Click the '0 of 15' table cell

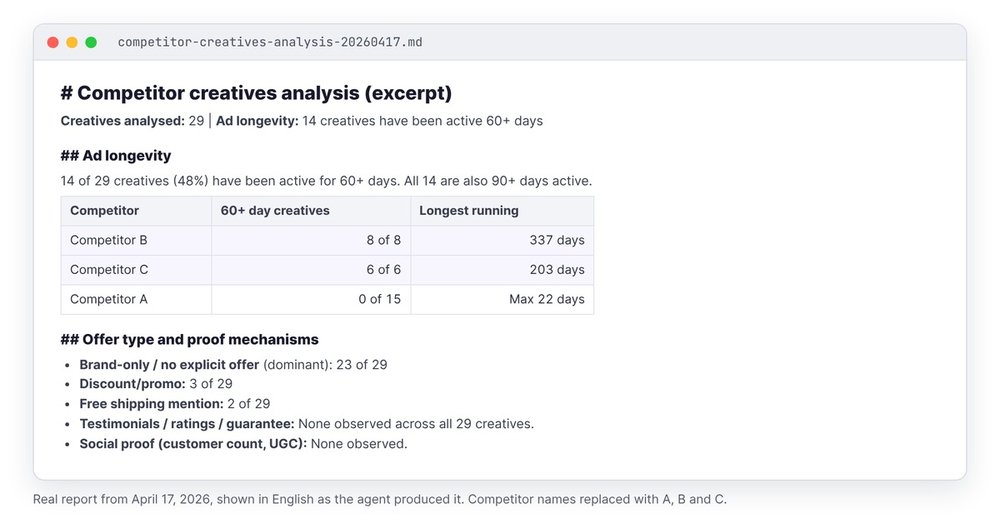coord(311,299)
